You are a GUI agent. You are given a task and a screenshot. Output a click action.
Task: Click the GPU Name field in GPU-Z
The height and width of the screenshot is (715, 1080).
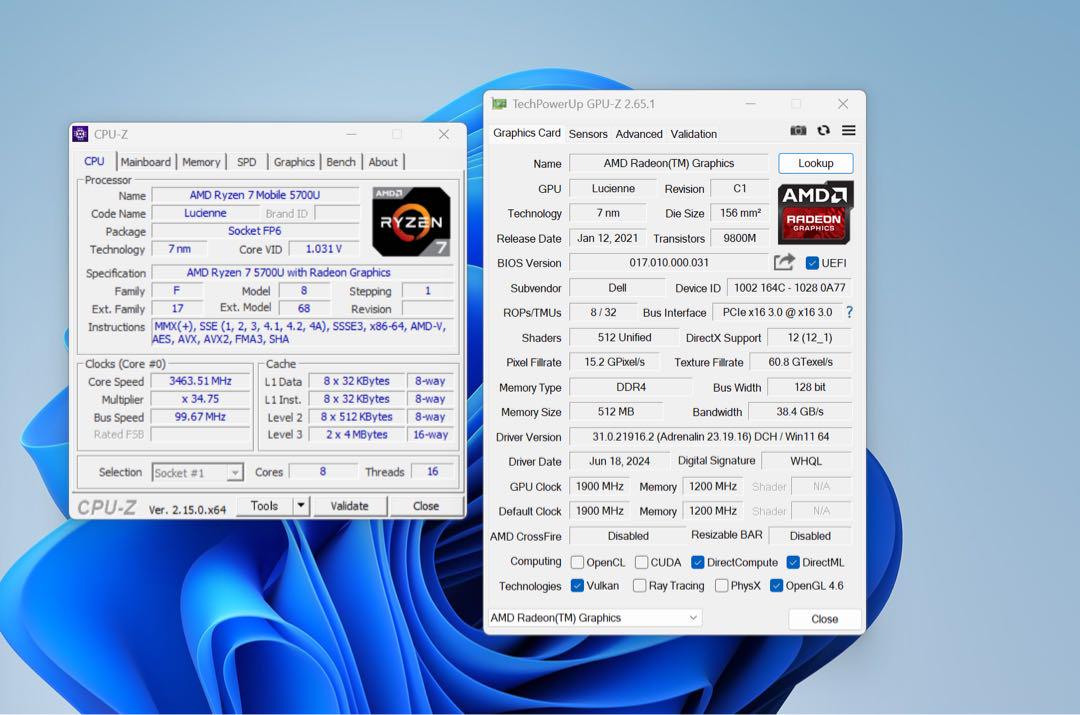[669, 163]
